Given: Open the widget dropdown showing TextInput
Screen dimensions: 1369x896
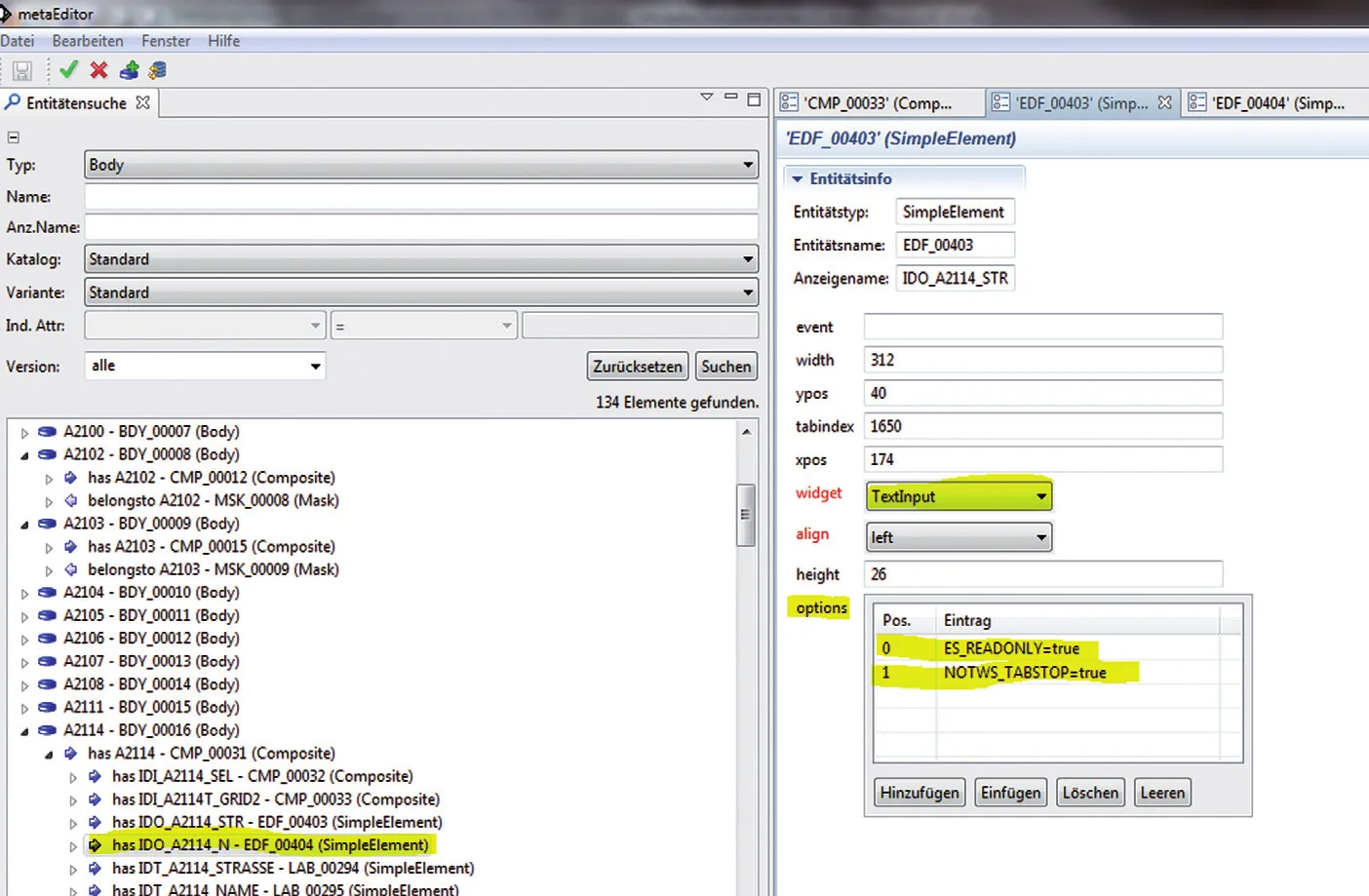Looking at the screenshot, I should [959, 496].
